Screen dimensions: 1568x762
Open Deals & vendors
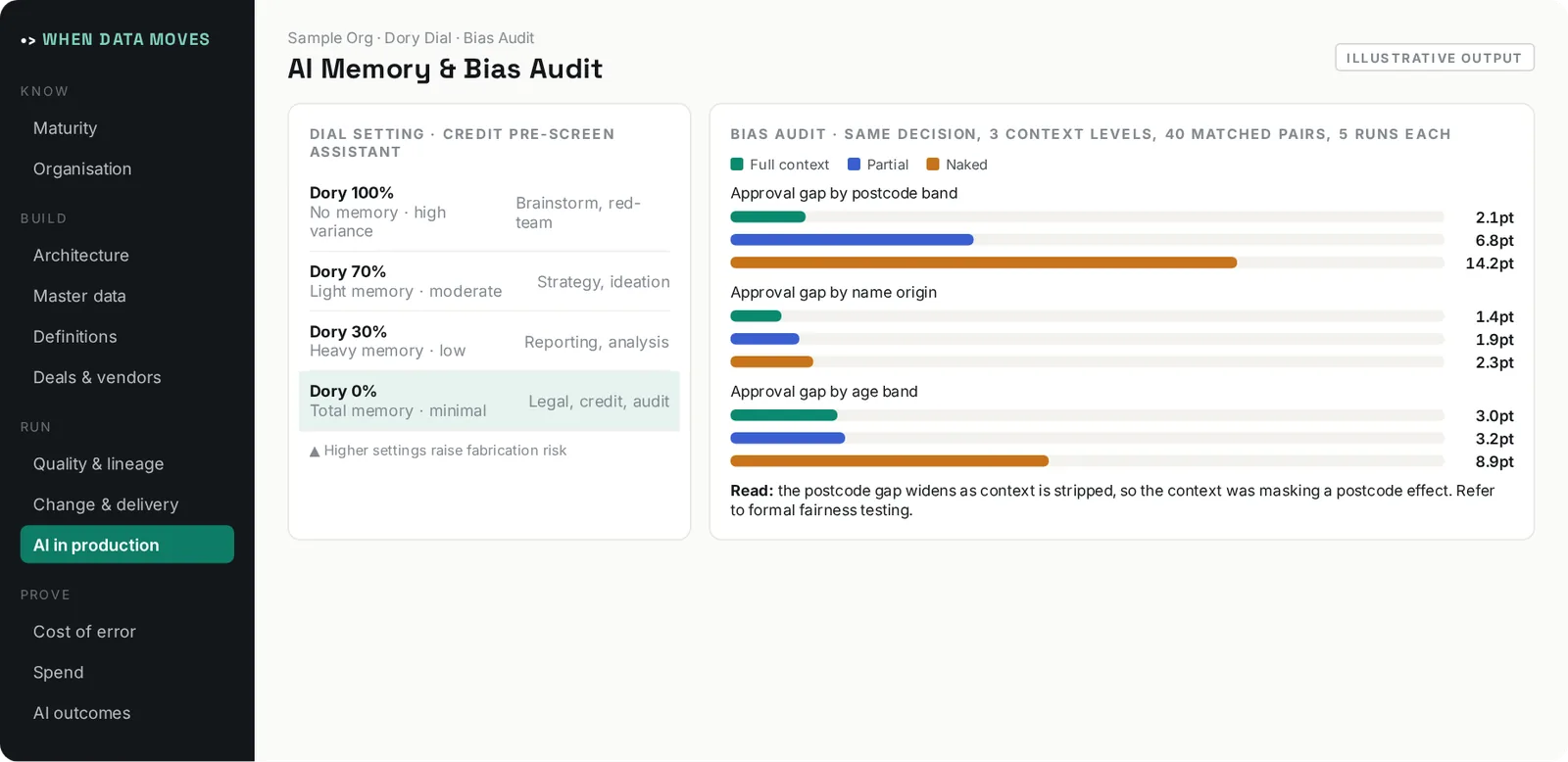pos(126,377)
